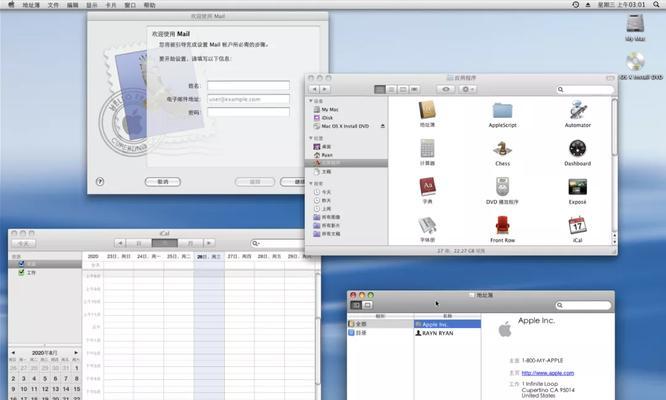The width and height of the screenshot is (666, 400).
Task: Open the Address Book app in Finder
Action: [x=427, y=110]
